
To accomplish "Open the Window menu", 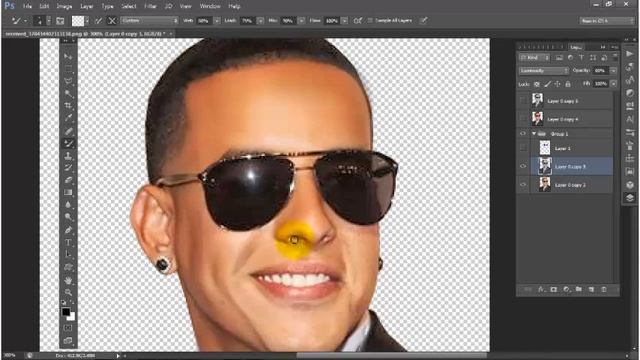I will 210,6.
